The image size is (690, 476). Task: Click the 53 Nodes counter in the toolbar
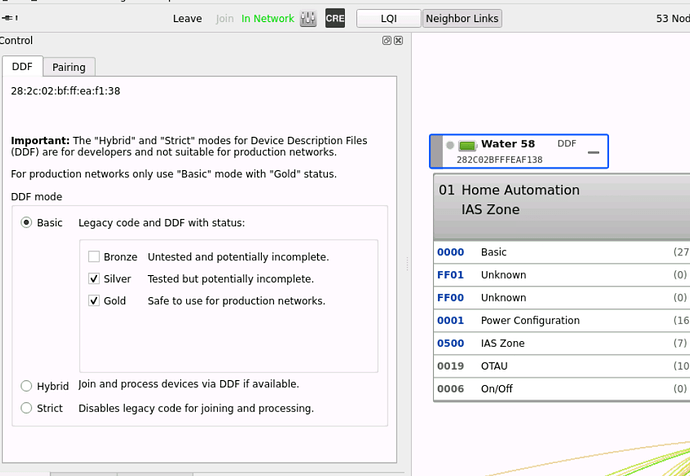pos(673,18)
